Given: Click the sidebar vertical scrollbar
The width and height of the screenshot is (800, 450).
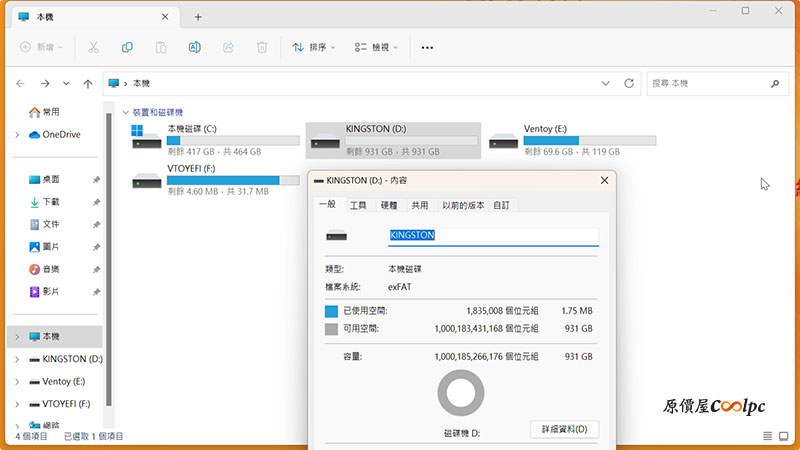Looking at the screenshot, I should (x=108, y=260).
